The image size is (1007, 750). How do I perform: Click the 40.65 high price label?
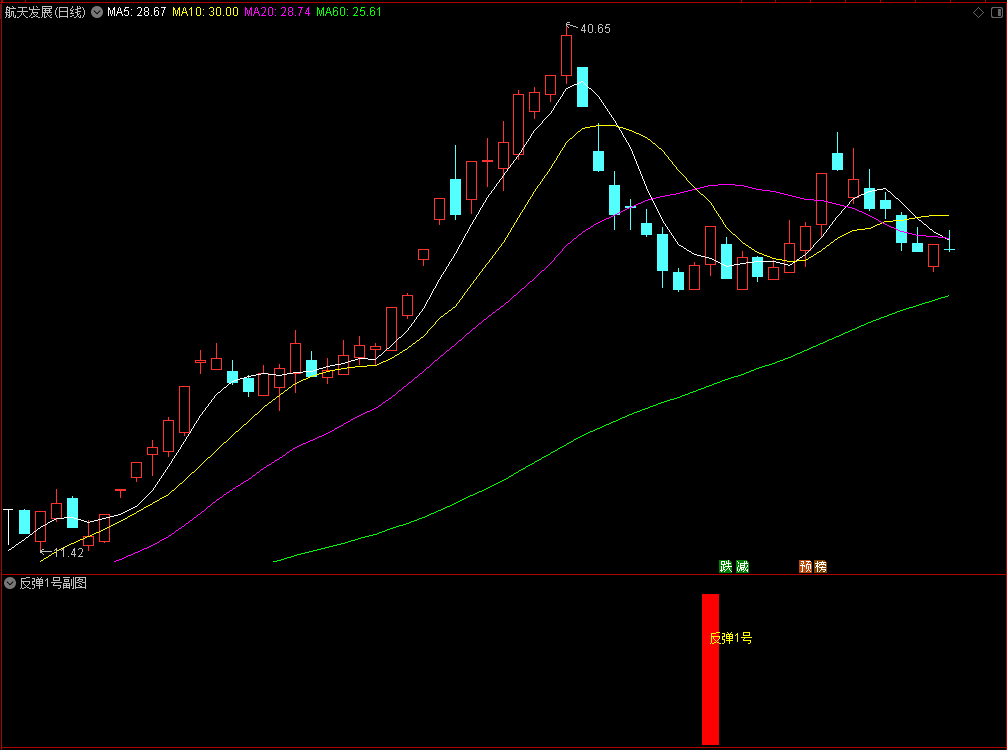[x=595, y=29]
